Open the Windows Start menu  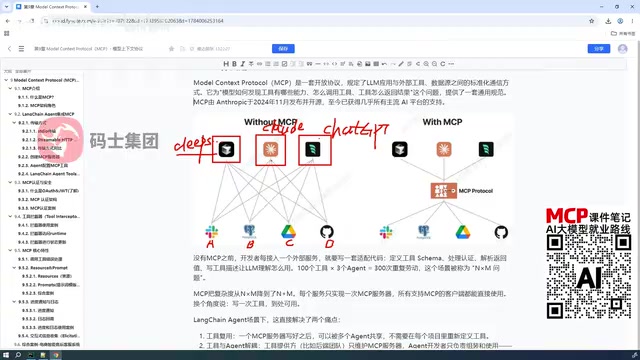6,355
